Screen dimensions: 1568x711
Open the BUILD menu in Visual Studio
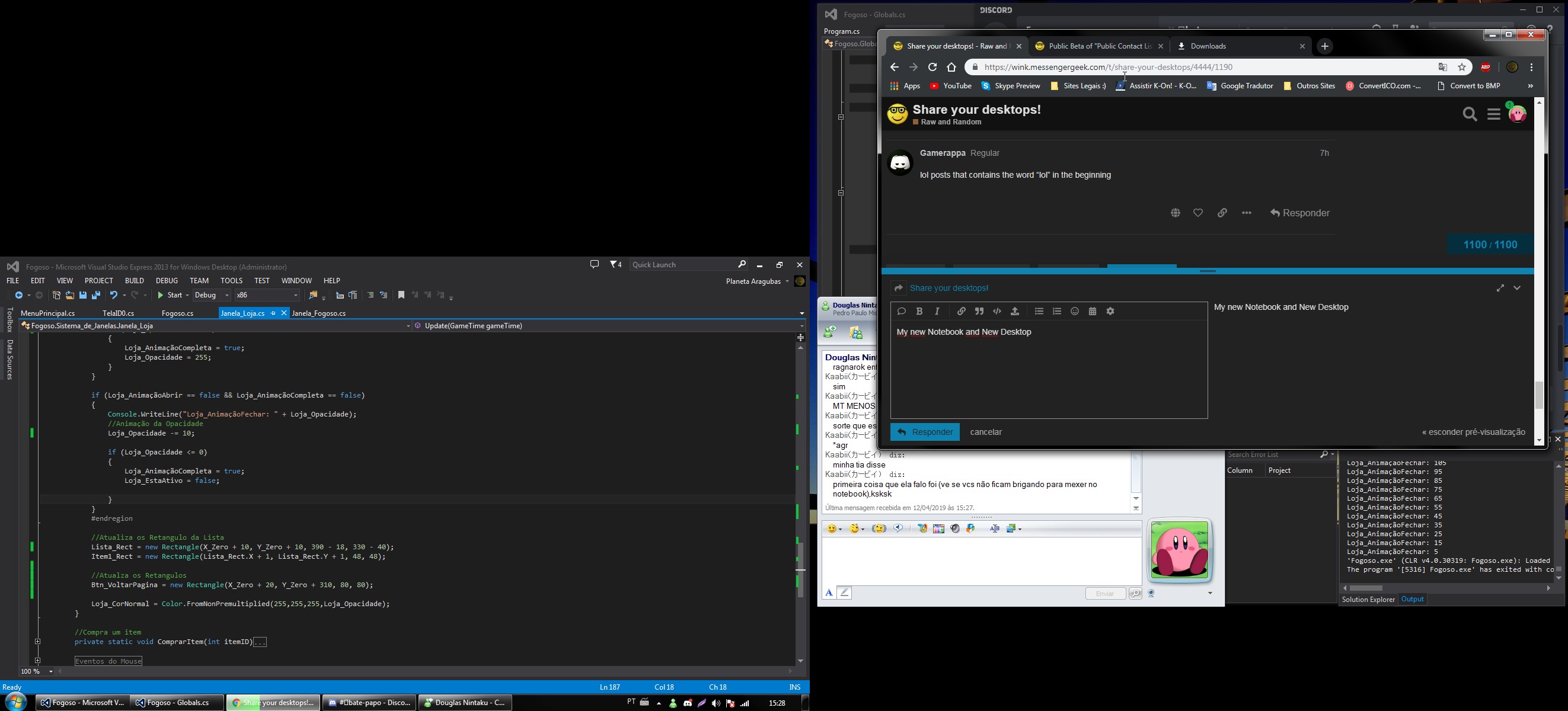(x=134, y=280)
